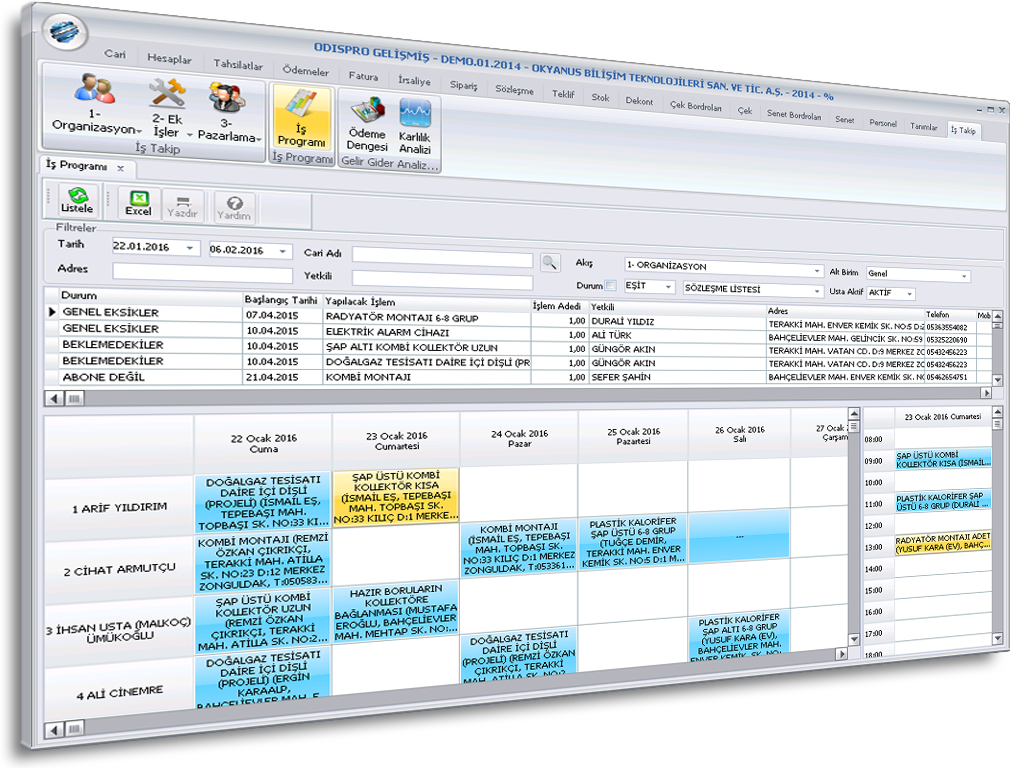Click the Yazdır print button
Viewport: 1024px width, 768px height.
182,206
